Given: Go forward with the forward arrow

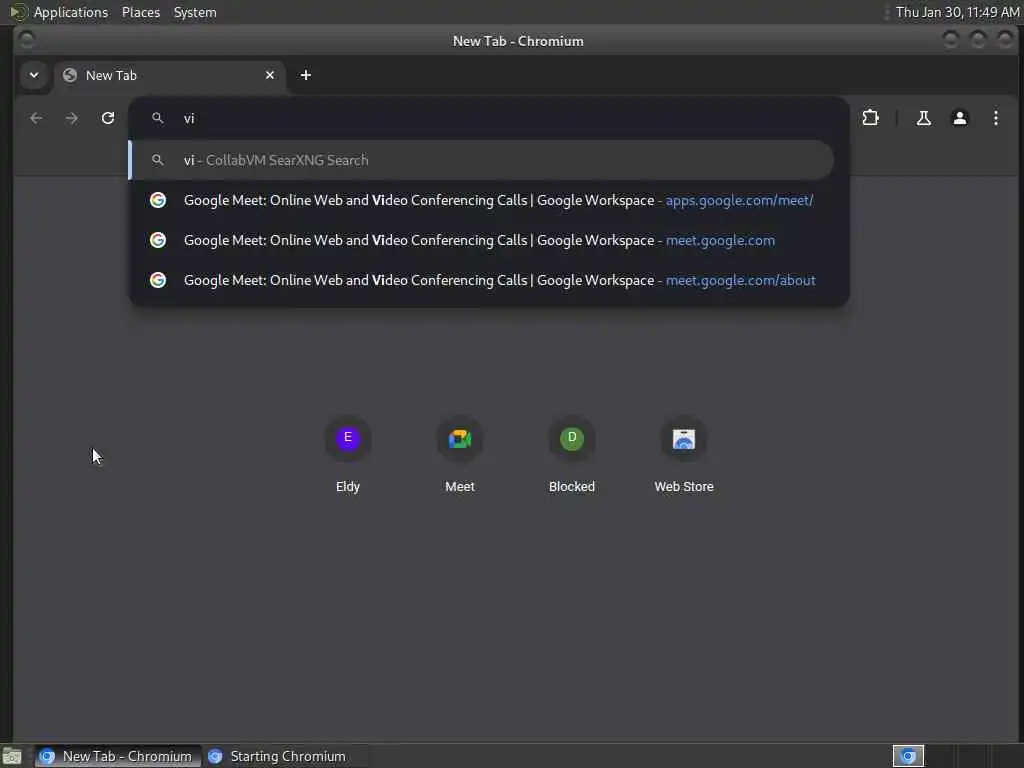Looking at the screenshot, I should (72, 118).
